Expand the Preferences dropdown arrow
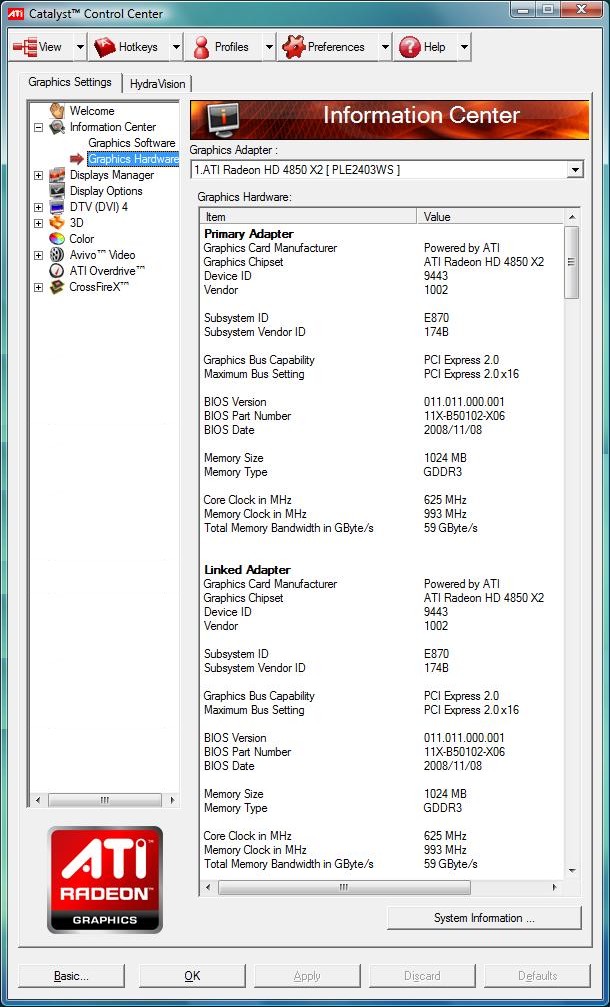610x1007 pixels. click(x=385, y=47)
